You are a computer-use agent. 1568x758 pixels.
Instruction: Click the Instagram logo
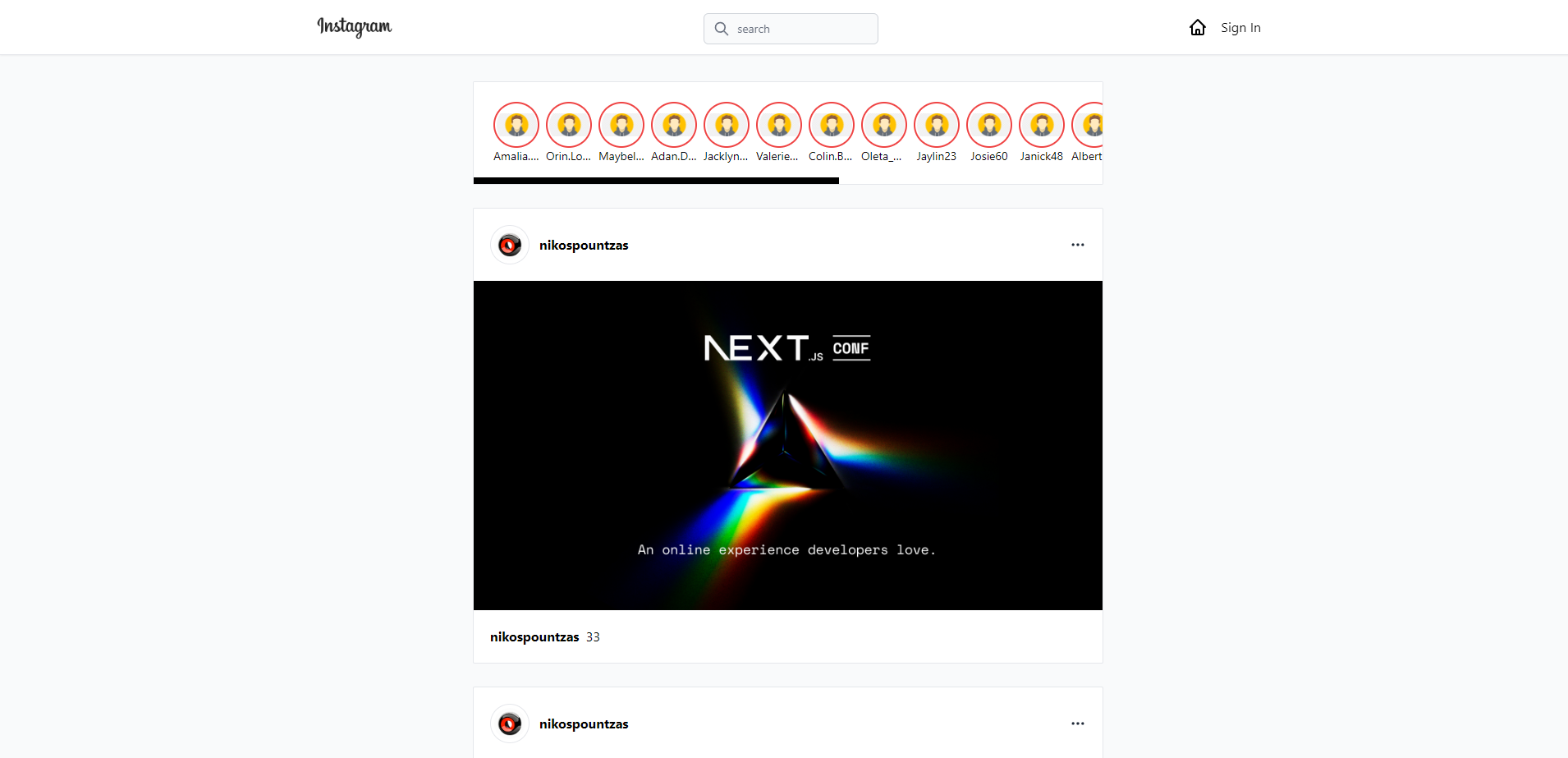tap(354, 27)
